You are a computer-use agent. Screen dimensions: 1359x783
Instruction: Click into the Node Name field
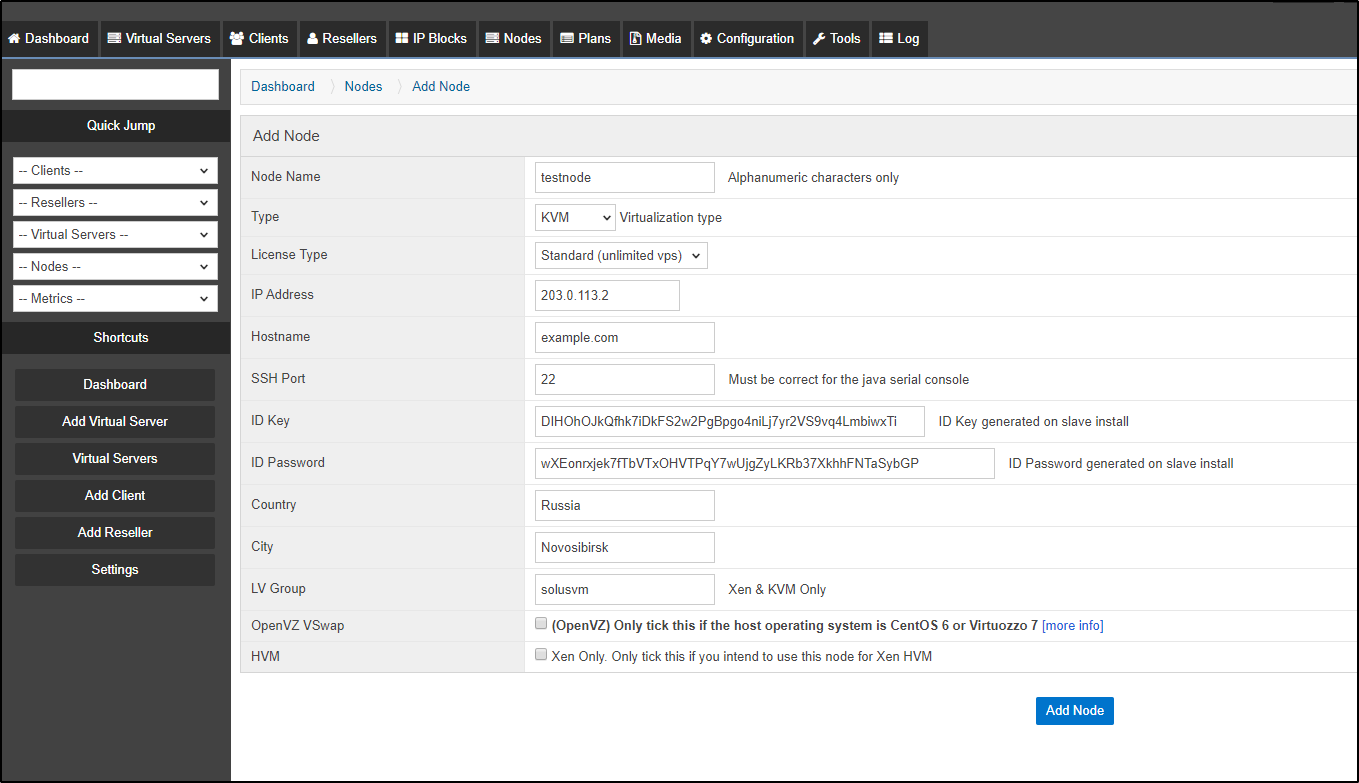(x=625, y=177)
